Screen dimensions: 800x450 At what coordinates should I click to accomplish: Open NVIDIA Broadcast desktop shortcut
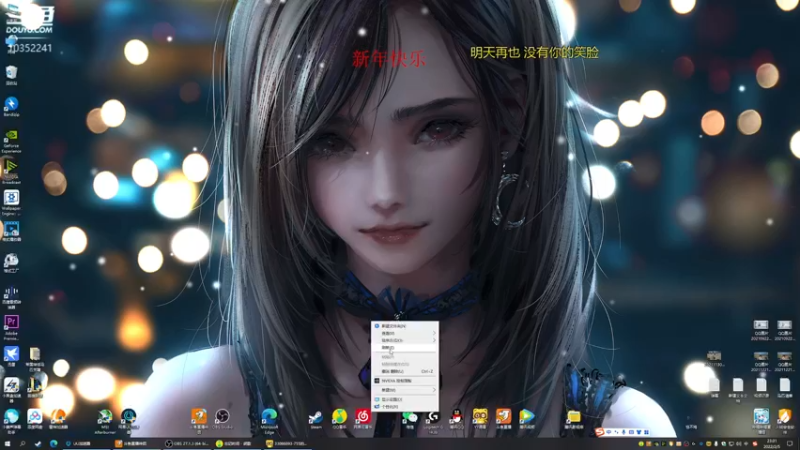point(11,171)
